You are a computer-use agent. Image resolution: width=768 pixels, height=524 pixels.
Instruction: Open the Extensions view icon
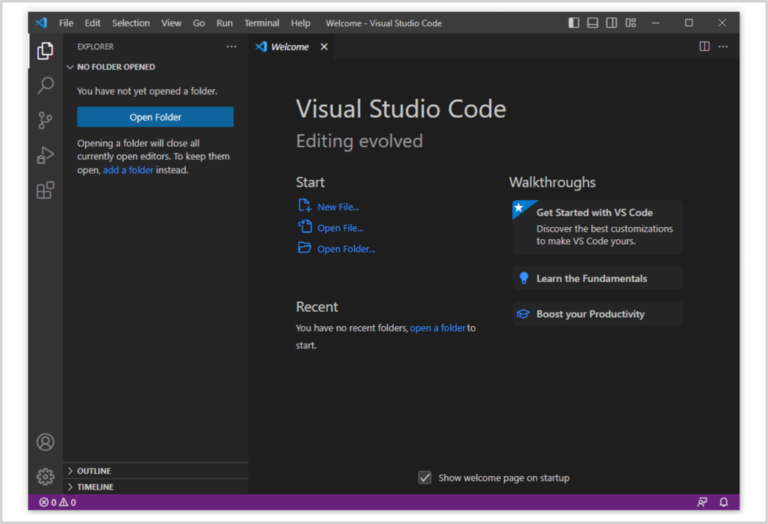point(45,190)
